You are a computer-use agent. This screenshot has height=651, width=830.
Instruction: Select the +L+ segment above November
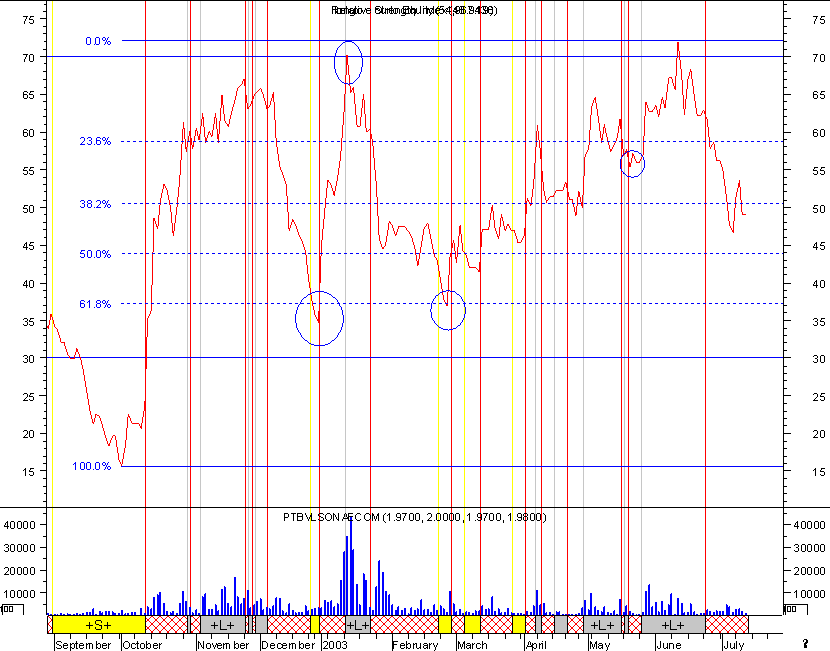(x=223, y=625)
